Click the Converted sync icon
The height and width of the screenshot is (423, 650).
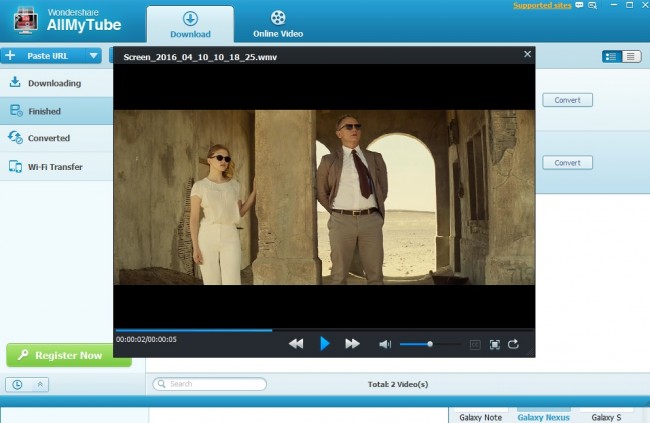[x=15, y=137]
